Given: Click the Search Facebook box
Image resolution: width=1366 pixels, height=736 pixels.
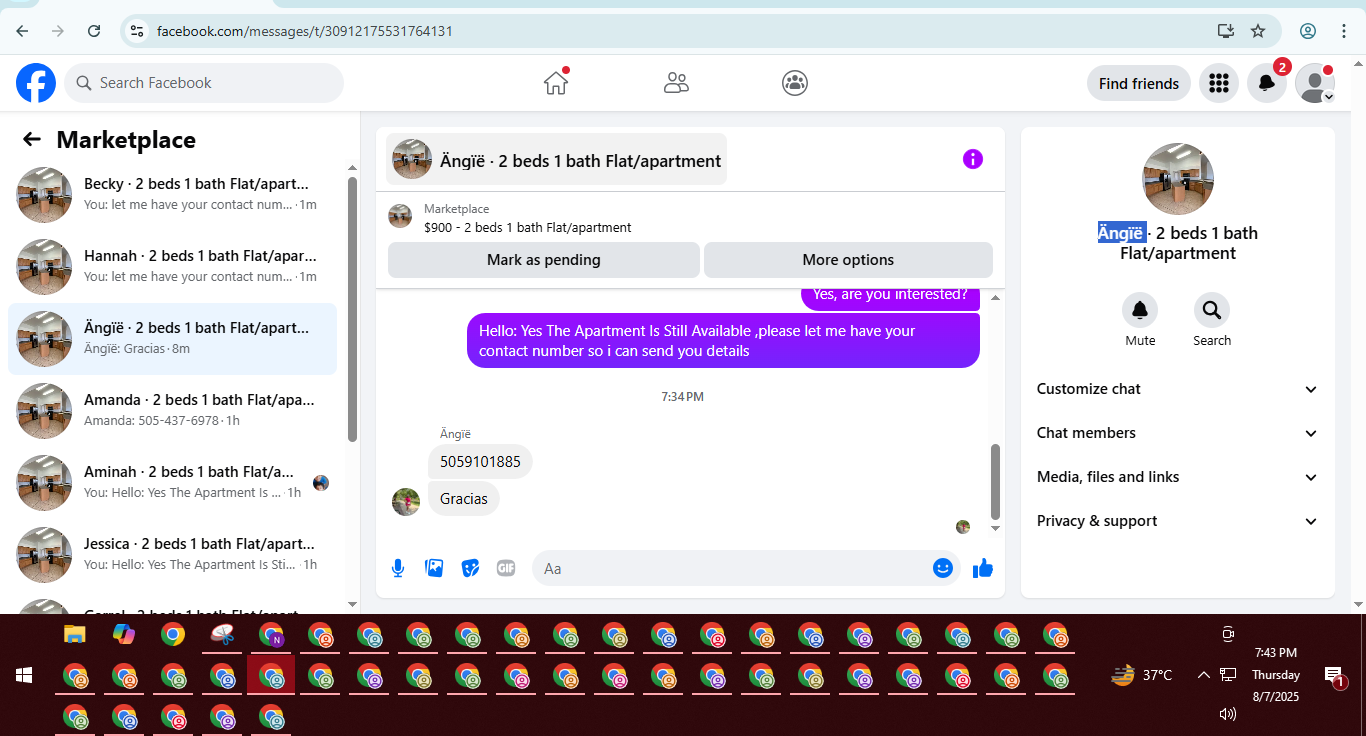Looking at the screenshot, I should 204,83.
